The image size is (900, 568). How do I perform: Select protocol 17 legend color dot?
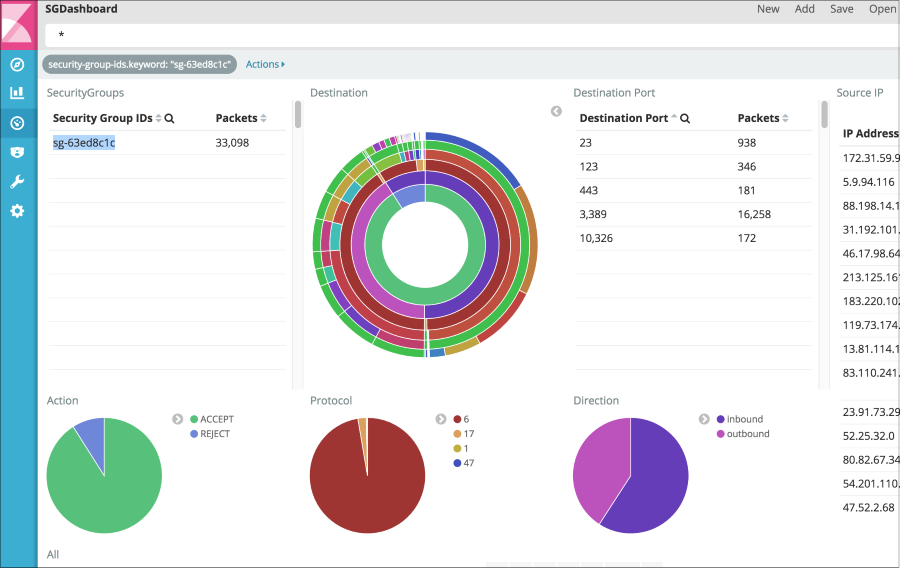click(x=457, y=434)
